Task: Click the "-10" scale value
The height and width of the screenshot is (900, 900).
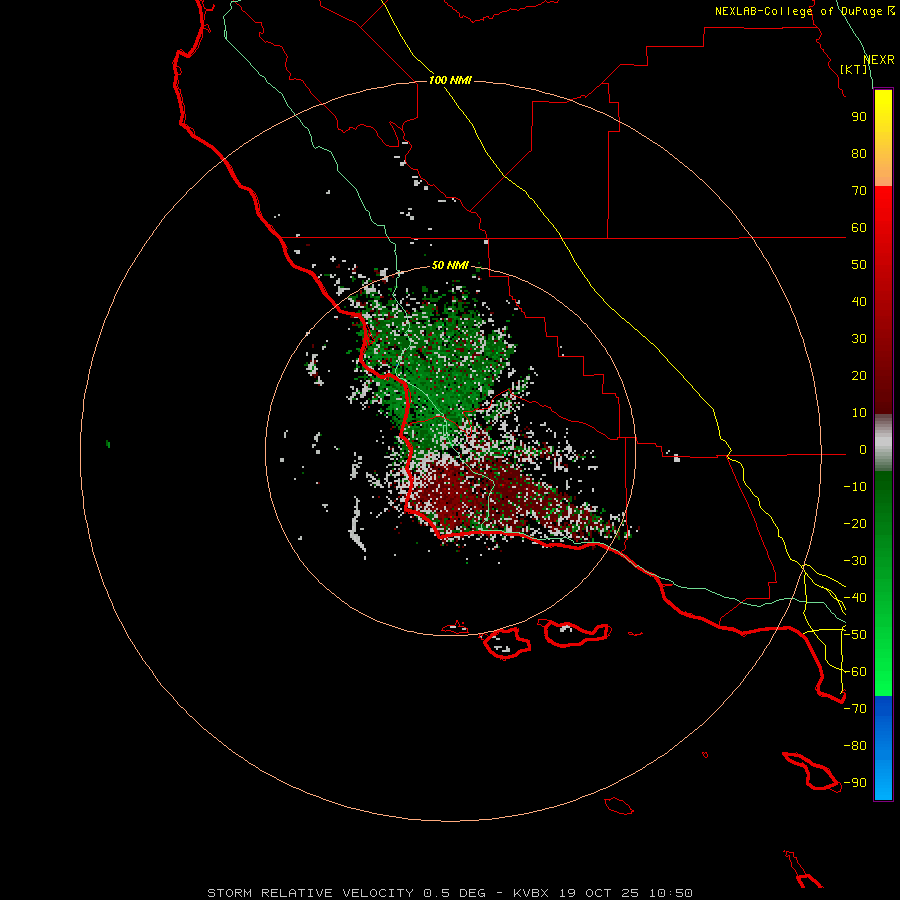Action: [855, 487]
